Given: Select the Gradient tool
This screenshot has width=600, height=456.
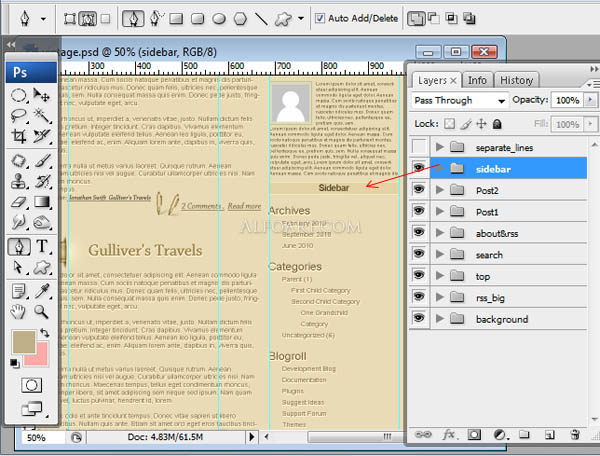Looking at the screenshot, I should point(42,202).
